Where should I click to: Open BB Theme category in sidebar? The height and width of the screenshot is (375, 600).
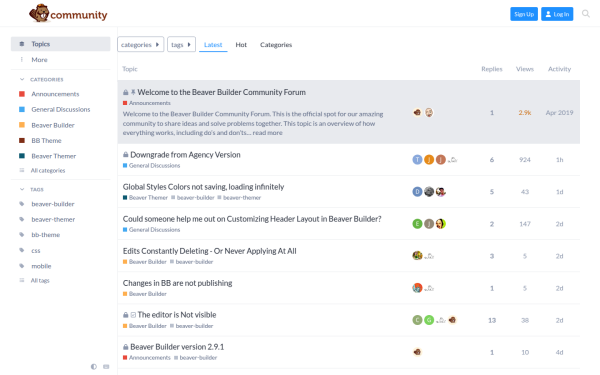(46, 140)
